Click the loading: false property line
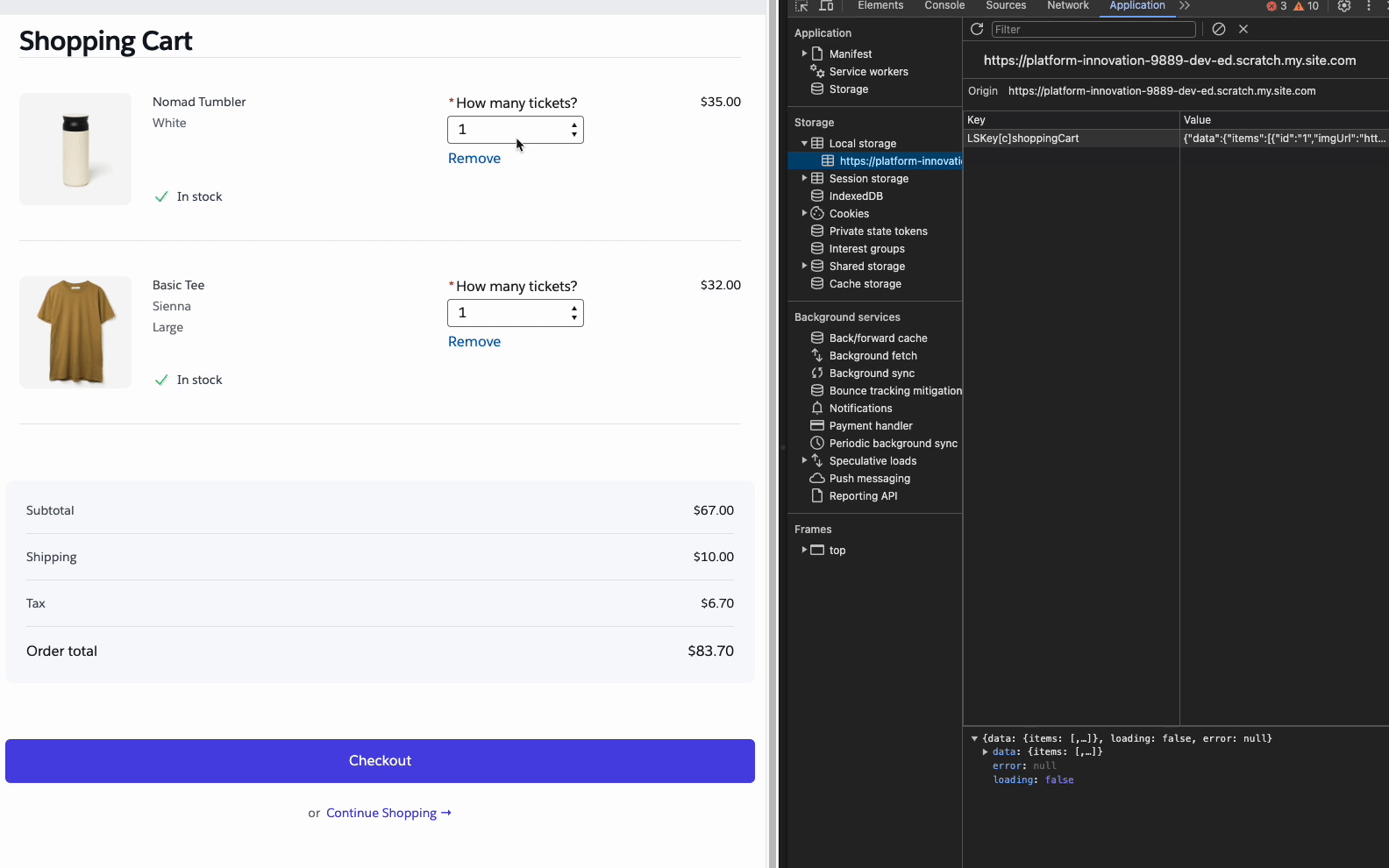Image resolution: width=1389 pixels, height=868 pixels. coord(1033,780)
